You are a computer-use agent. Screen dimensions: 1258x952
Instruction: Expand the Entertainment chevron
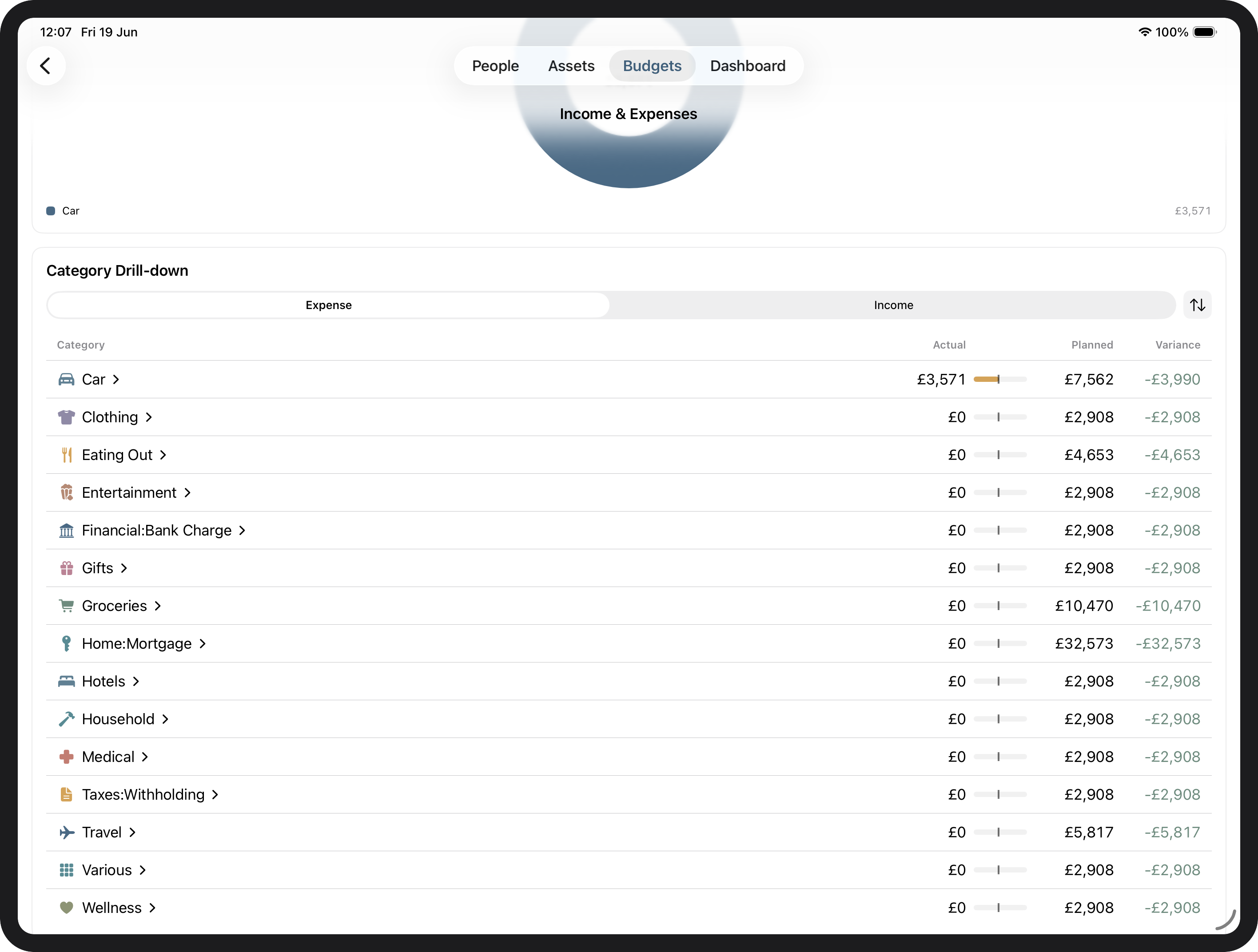187,493
